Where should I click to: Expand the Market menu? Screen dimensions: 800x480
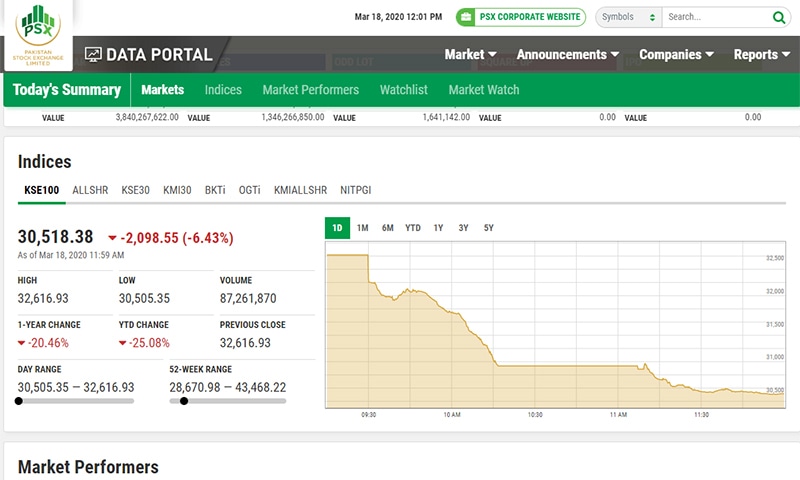[470, 54]
